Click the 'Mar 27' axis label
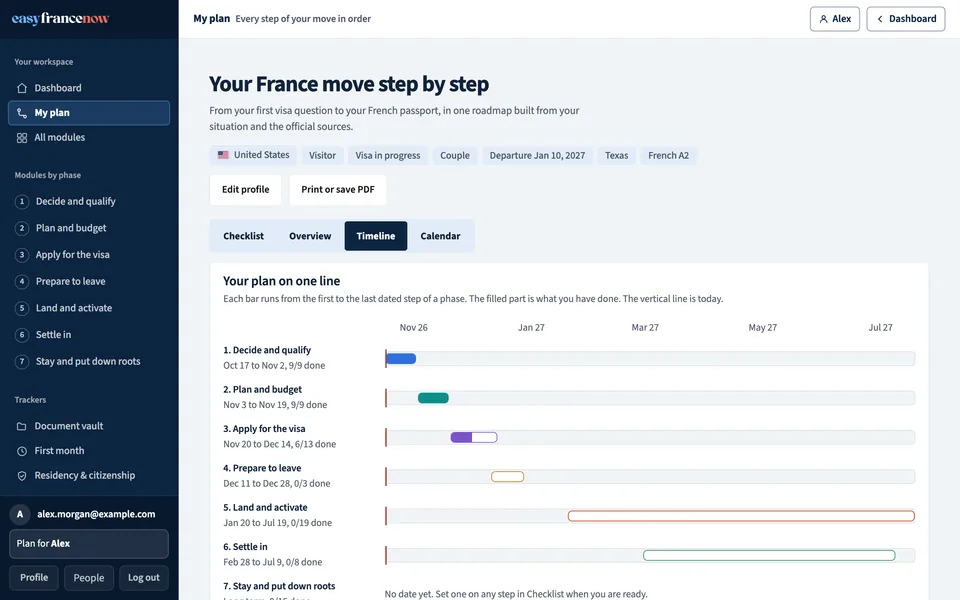960x600 pixels. (x=645, y=328)
